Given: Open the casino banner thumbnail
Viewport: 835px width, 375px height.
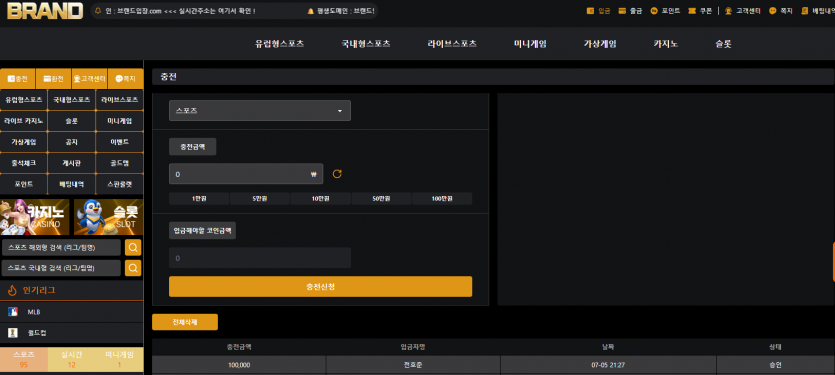Looking at the screenshot, I should 35,217.
